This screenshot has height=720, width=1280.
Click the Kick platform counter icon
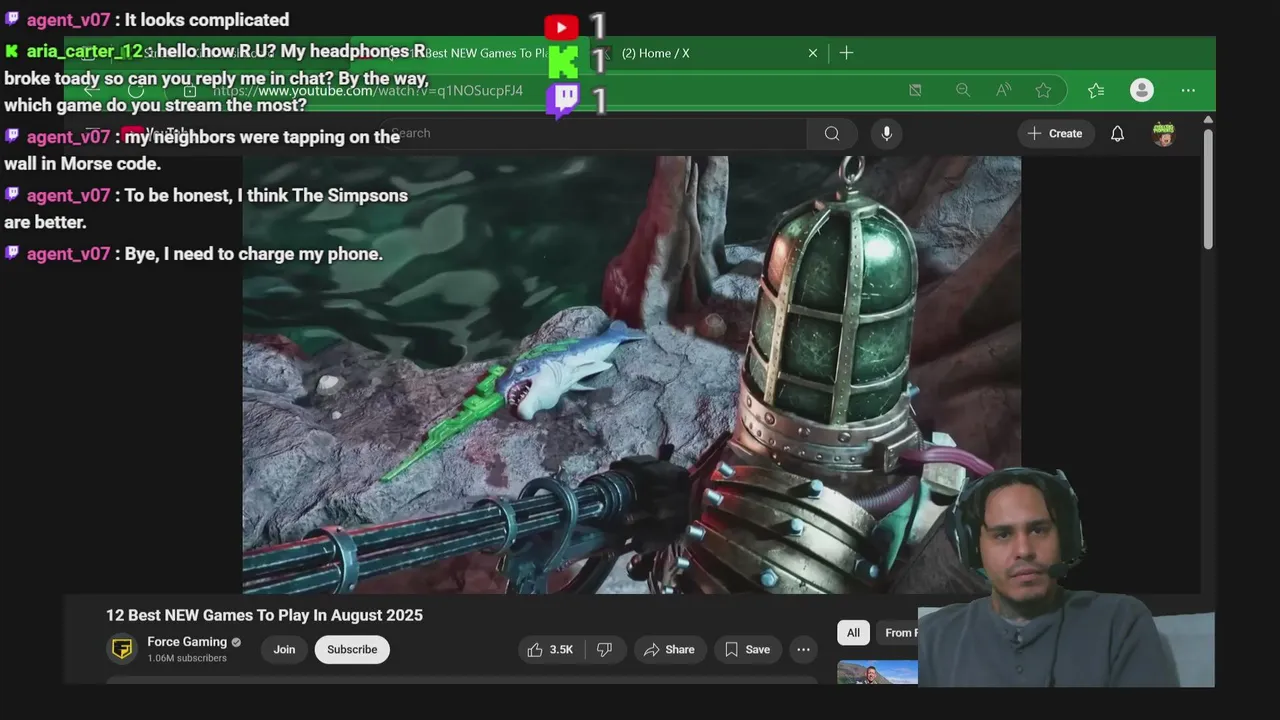click(563, 62)
